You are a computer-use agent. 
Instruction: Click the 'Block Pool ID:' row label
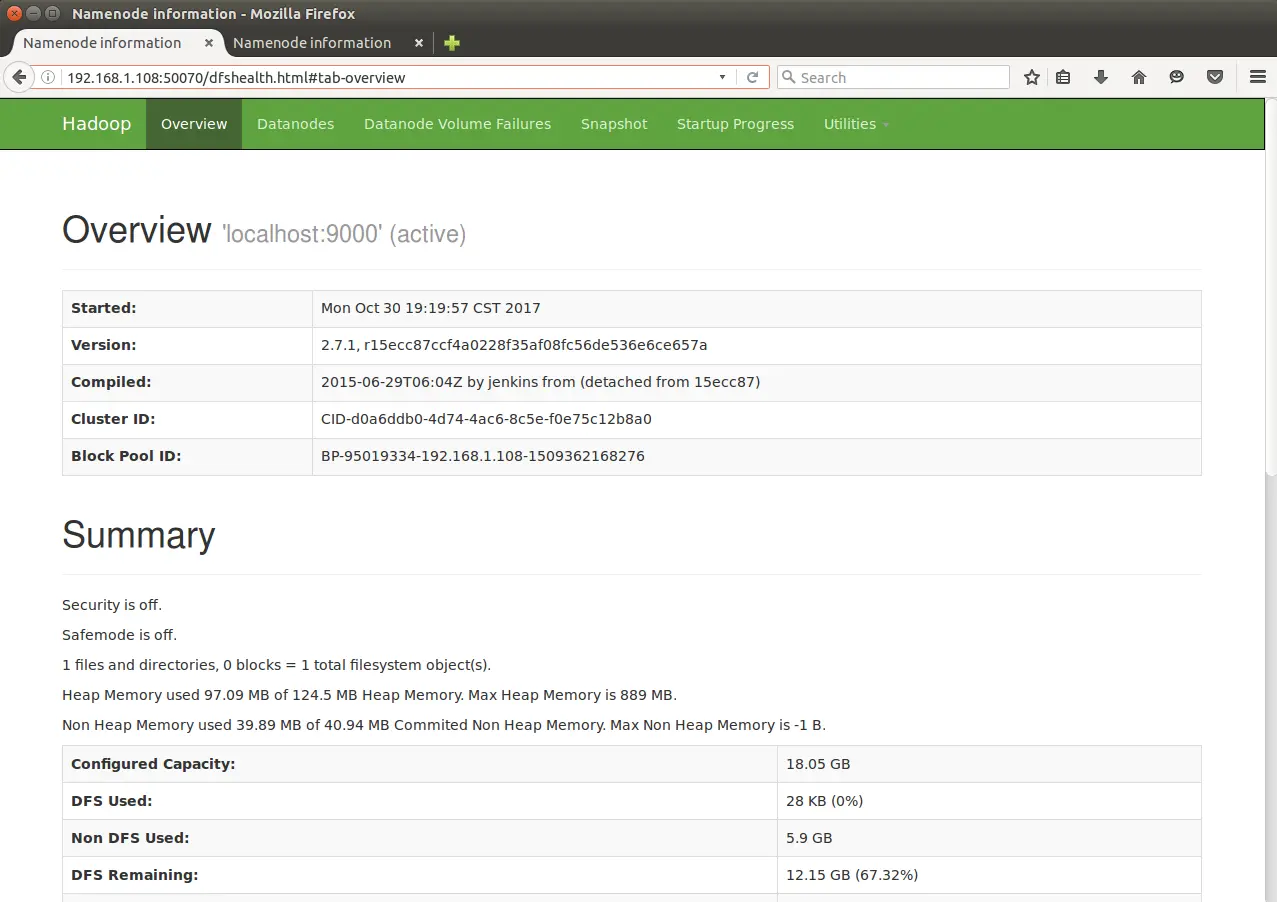coord(126,456)
